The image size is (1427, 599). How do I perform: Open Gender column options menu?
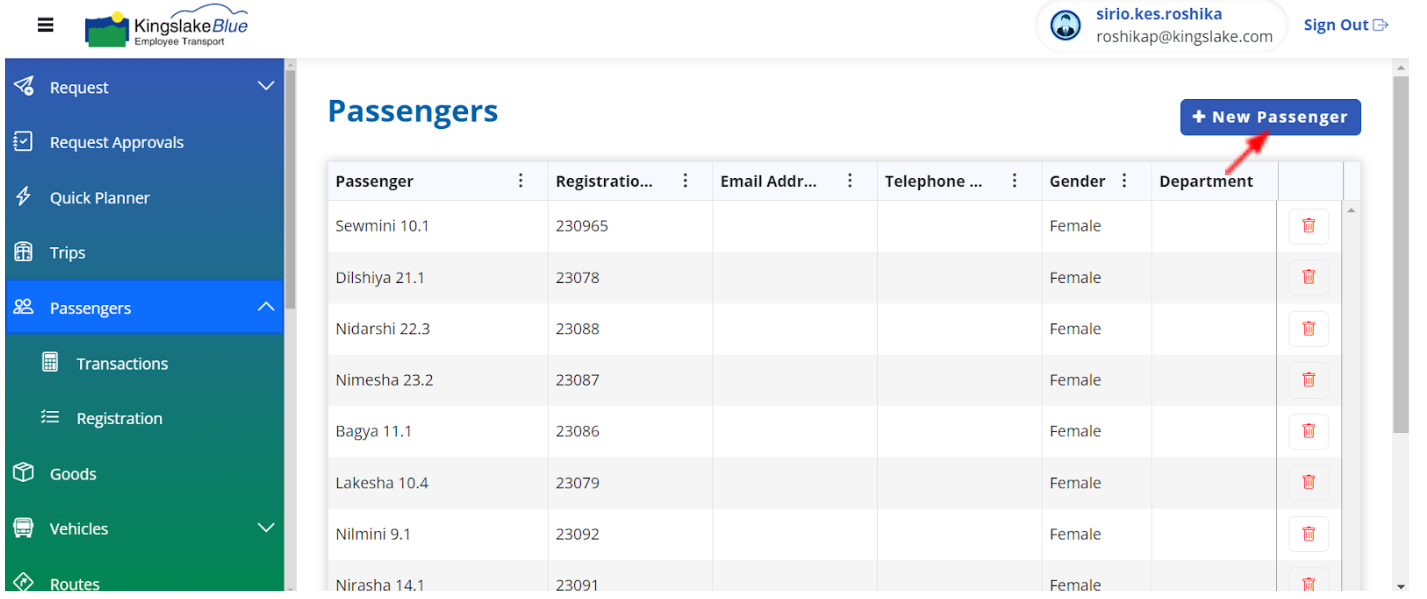coord(1124,181)
